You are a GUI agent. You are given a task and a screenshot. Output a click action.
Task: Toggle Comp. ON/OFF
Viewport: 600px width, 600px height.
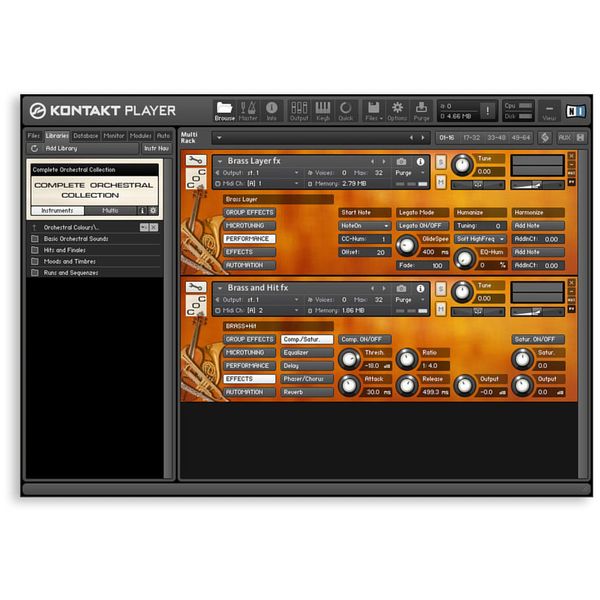pyautogui.click(x=365, y=339)
